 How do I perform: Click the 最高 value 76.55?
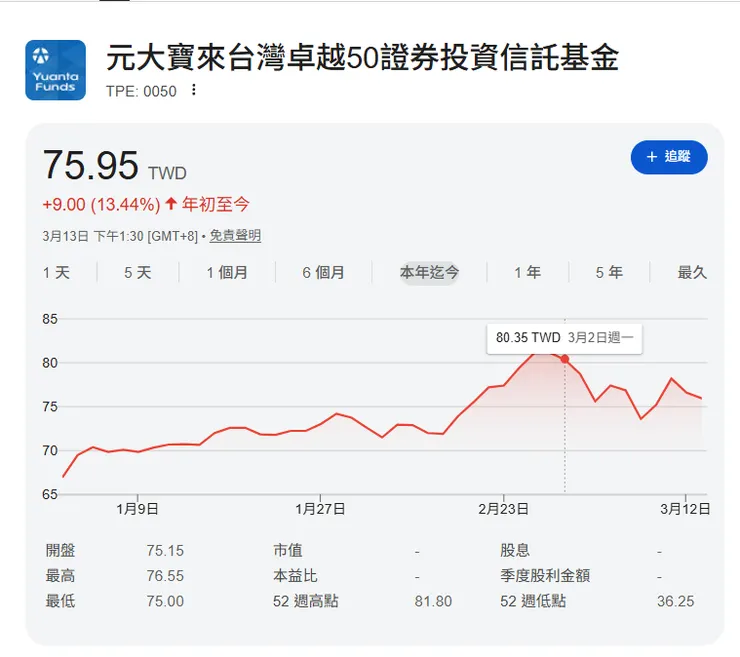click(165, 576)
